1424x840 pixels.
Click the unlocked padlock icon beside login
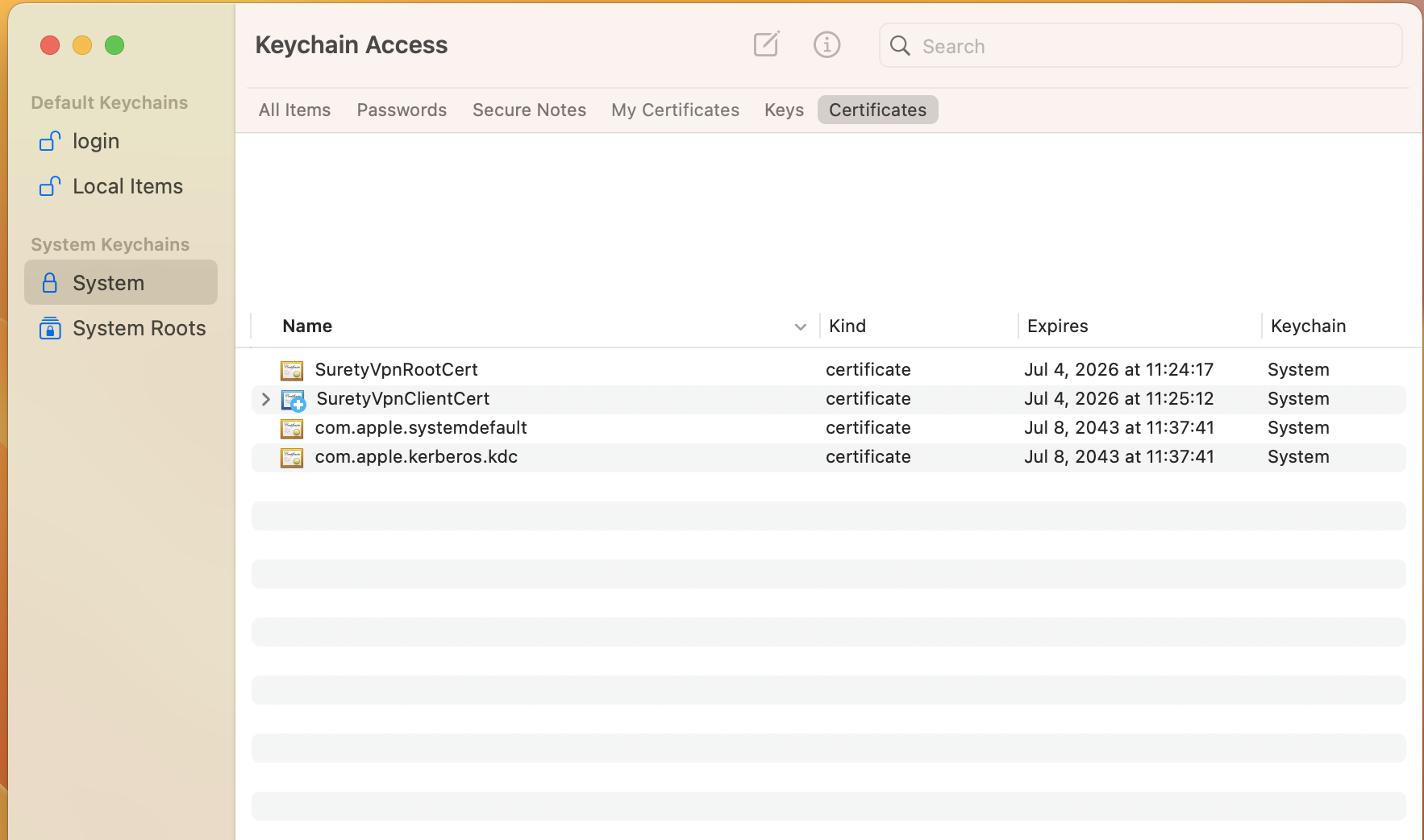(50, 141)
